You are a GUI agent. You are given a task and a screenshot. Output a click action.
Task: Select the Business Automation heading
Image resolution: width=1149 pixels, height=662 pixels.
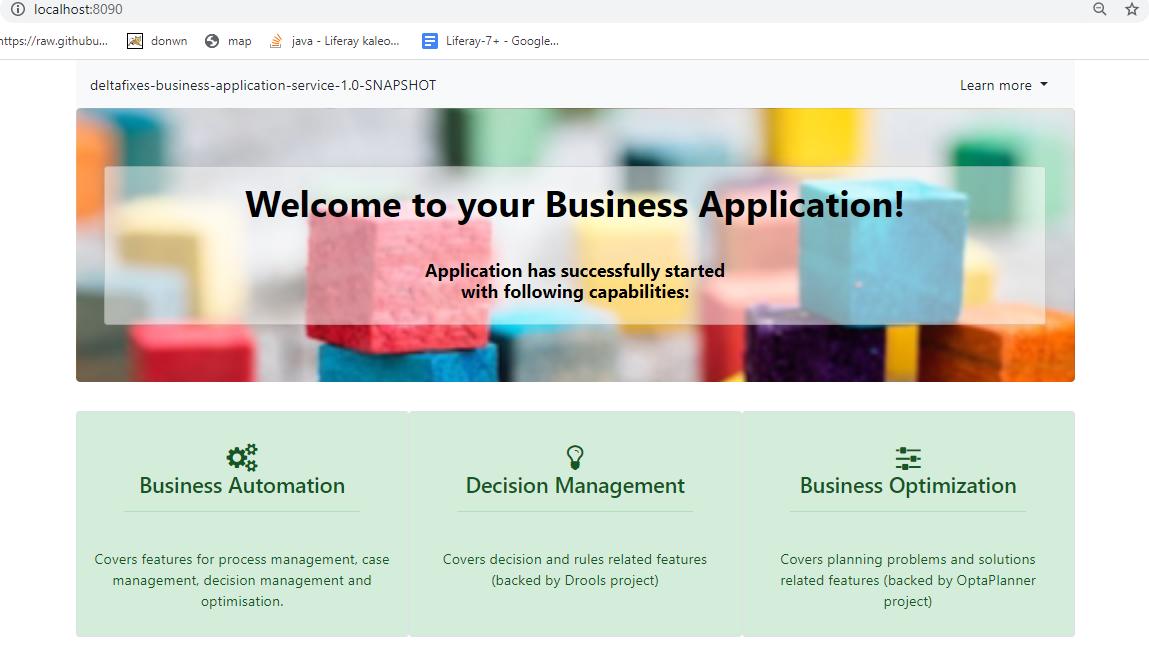242,486
